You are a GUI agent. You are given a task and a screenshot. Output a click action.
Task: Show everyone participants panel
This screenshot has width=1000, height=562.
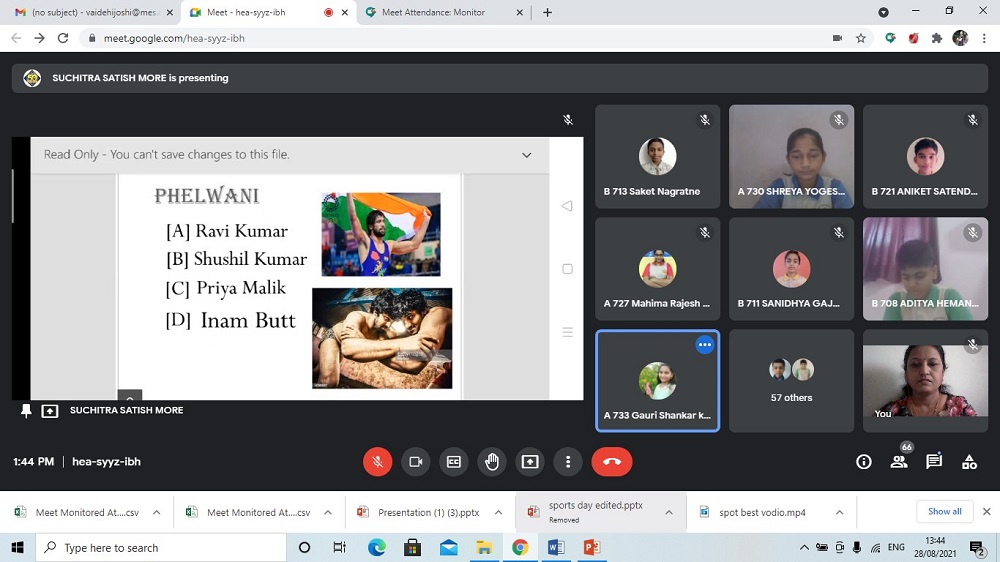(x=899, y=462)
